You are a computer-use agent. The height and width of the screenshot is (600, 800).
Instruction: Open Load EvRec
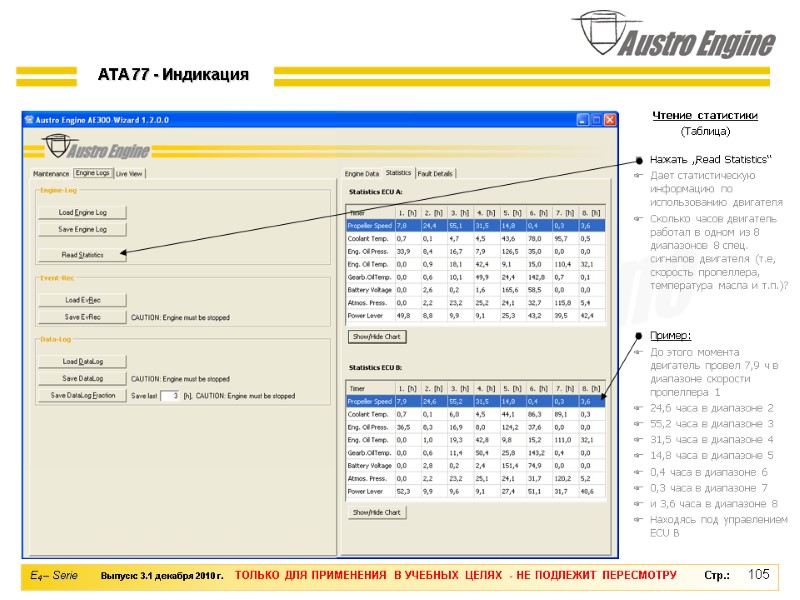coord(82,300)
